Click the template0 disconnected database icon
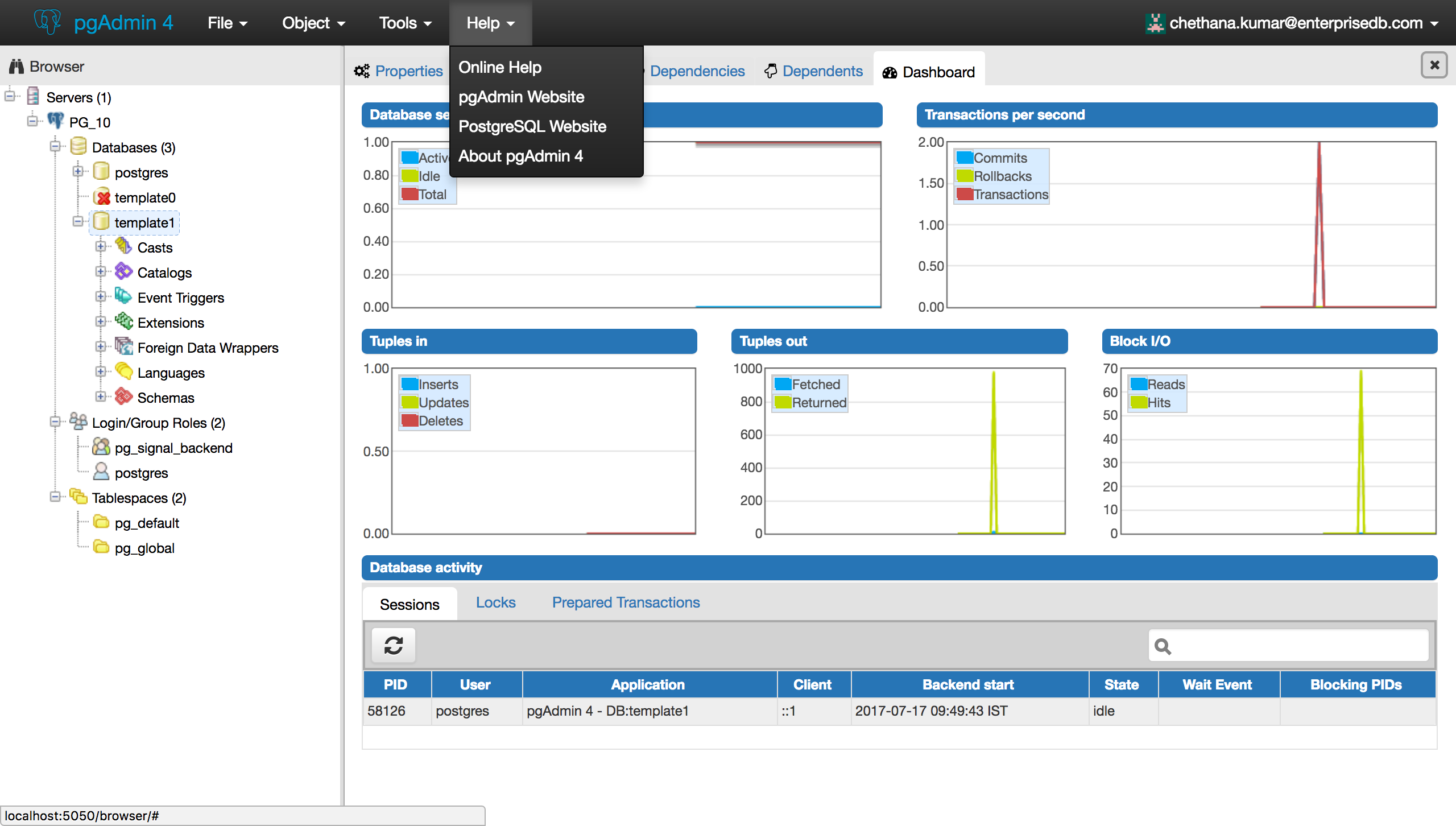Image resolution: width=1456 pixels, height=826 pixels. tap(102, 197)
